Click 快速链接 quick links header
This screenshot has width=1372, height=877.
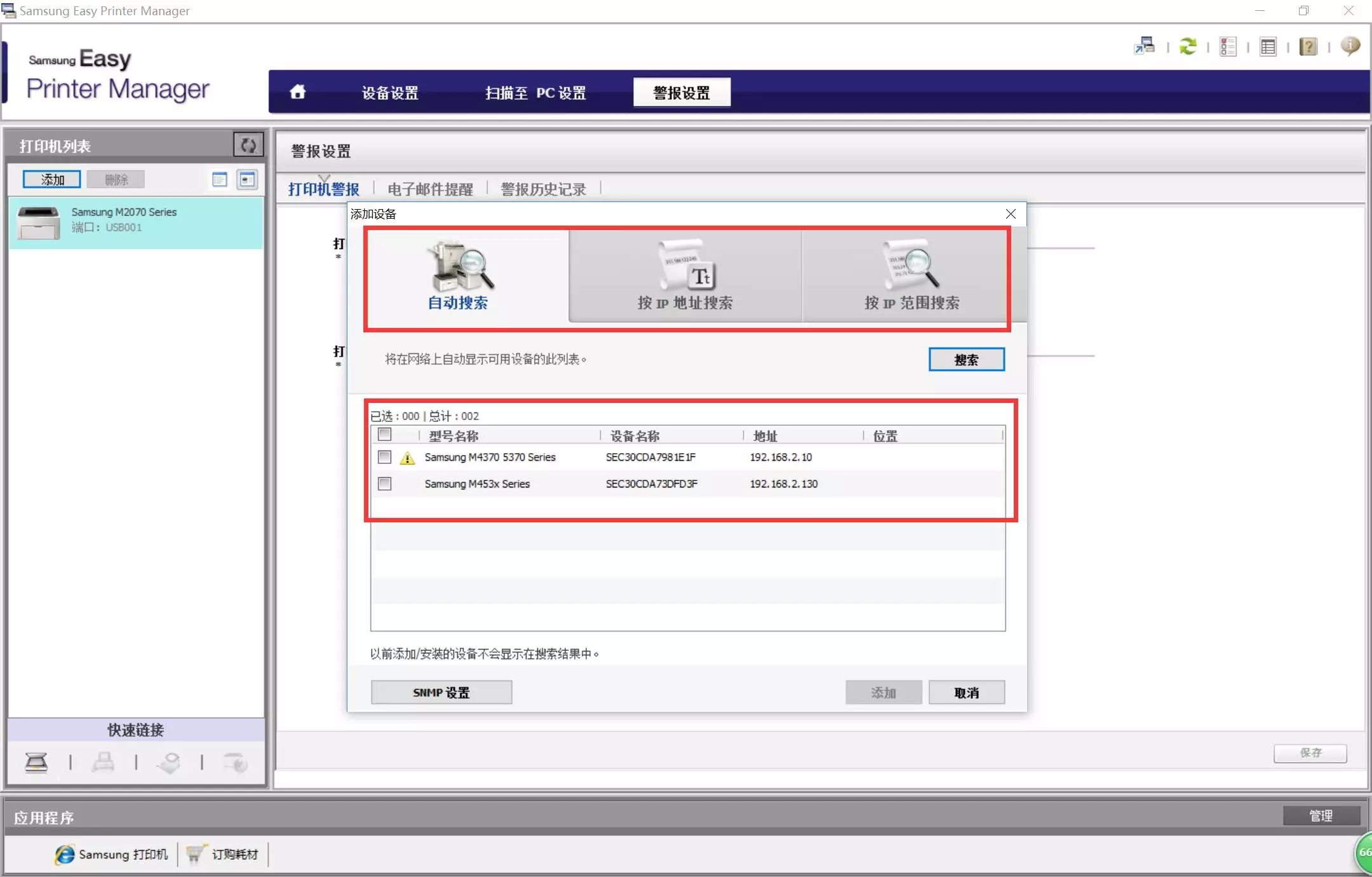[x=136, y=730]
